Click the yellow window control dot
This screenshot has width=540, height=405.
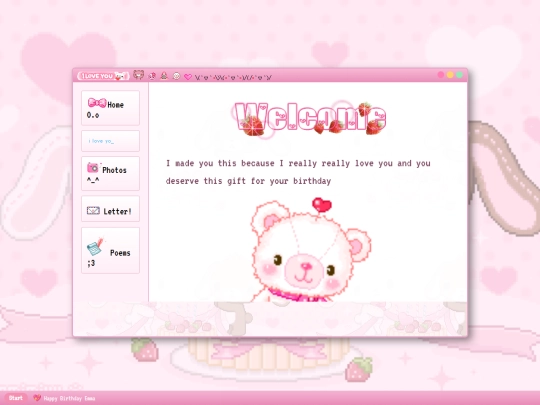[450, 75]
